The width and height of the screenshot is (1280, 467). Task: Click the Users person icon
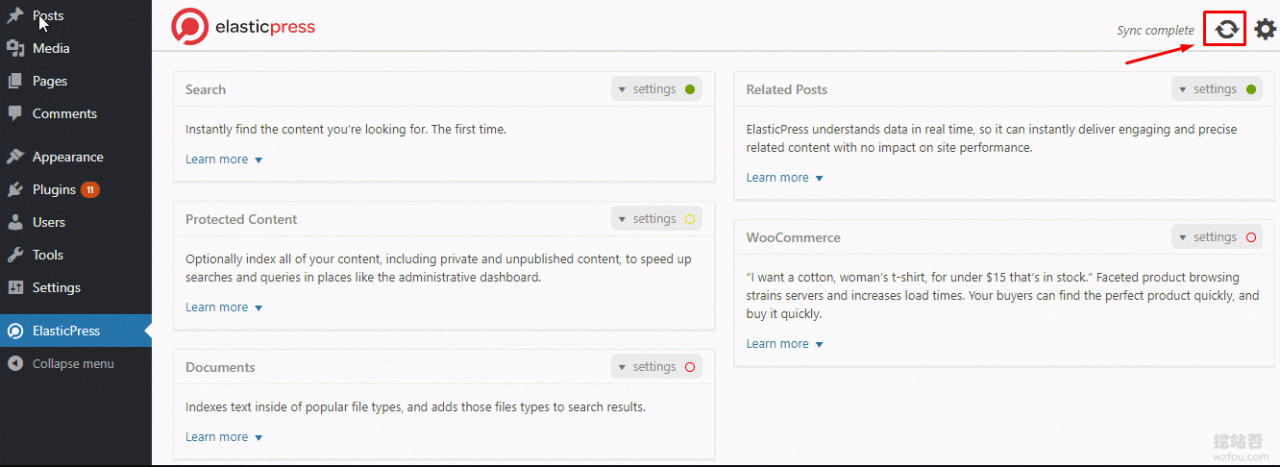click(15, 222)
